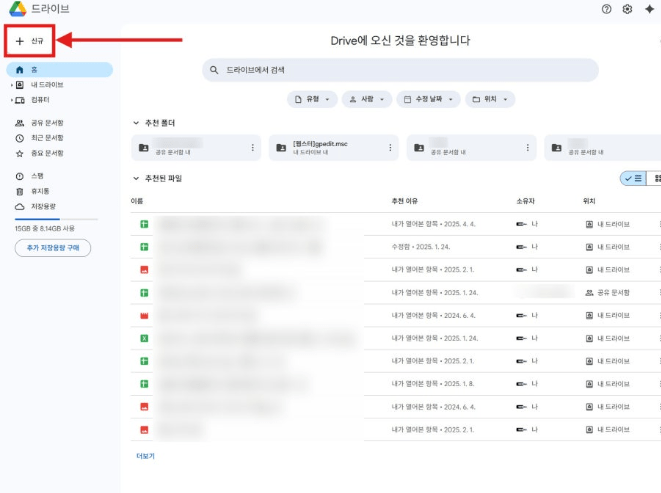Expand the 컴퓨터 tree arrow
661x493 pixels.
[x=11, y=100]
